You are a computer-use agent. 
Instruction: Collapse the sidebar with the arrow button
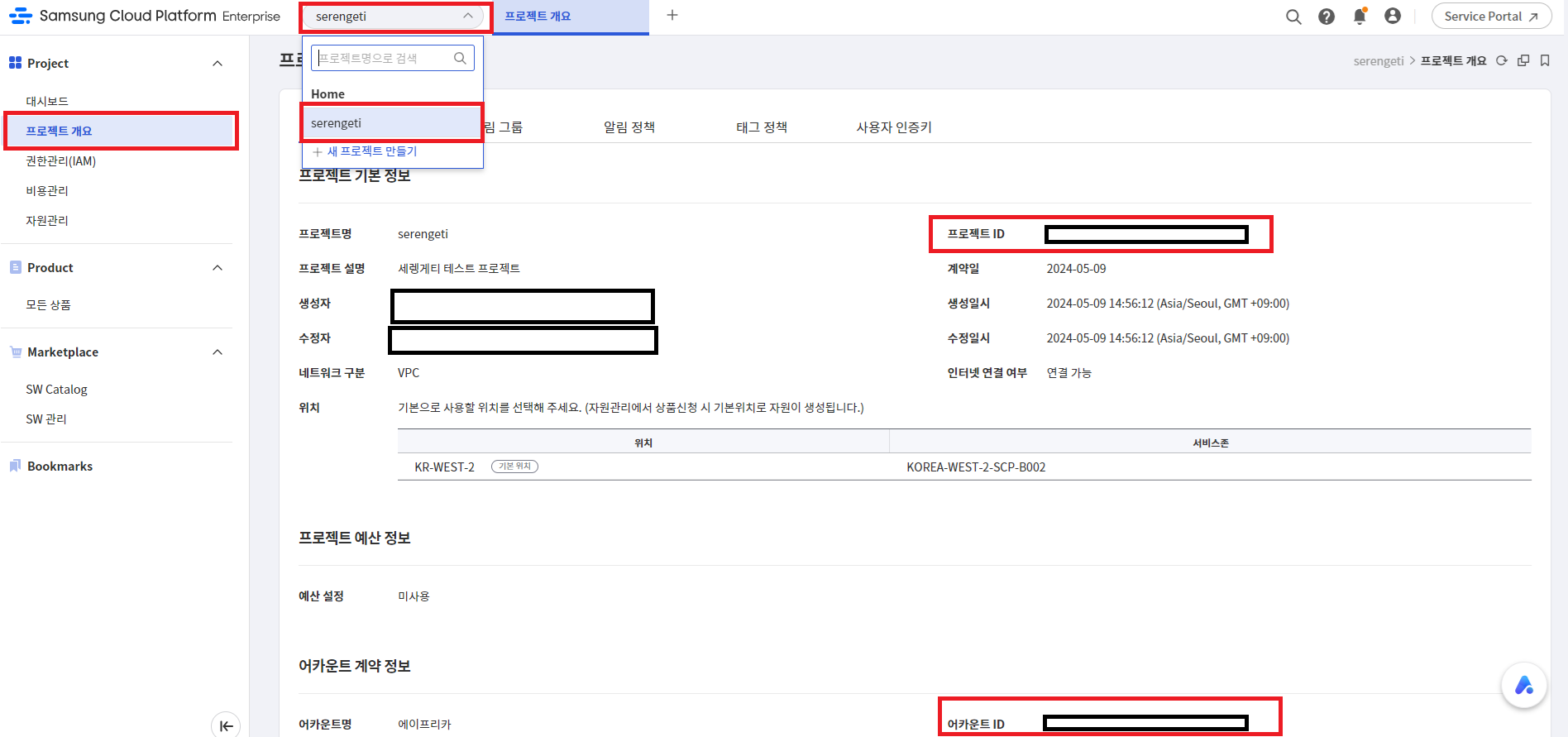click(226, 725)
